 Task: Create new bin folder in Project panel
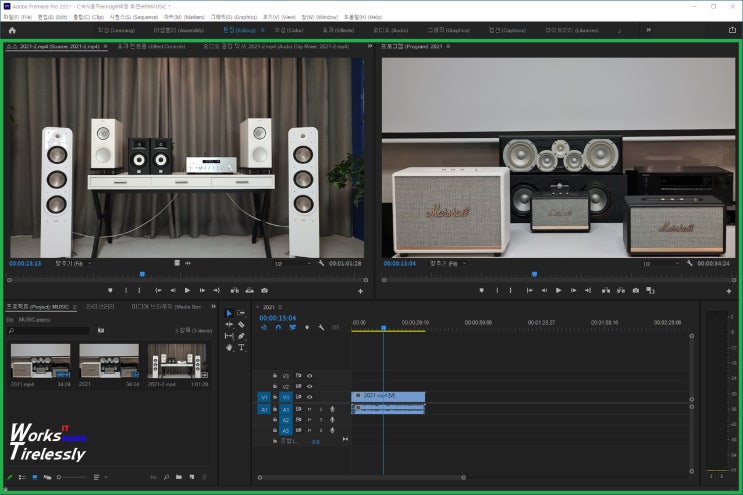tap(179, 477)
